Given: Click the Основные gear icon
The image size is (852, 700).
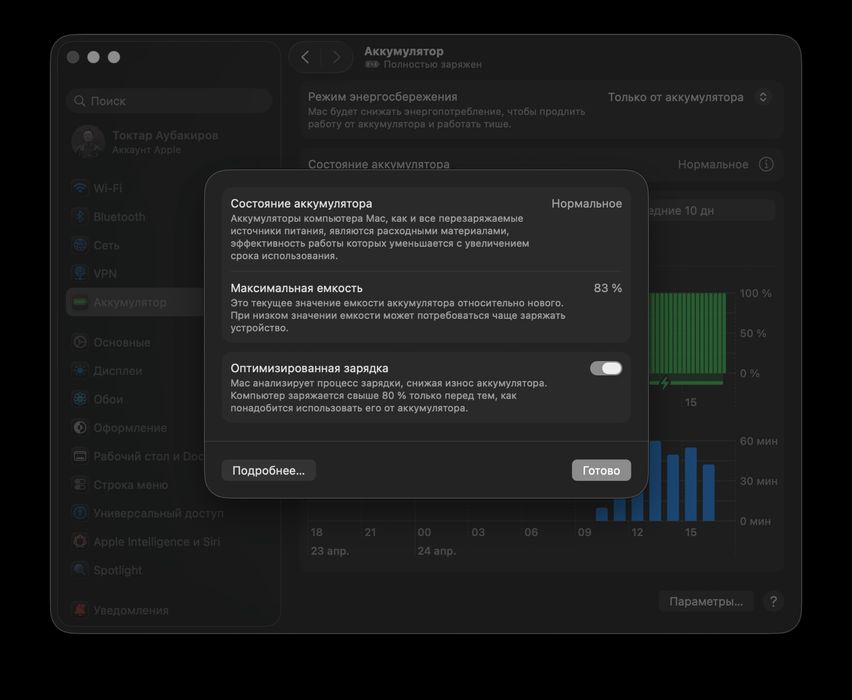Looking at the screenshot, I should [80, 342].
